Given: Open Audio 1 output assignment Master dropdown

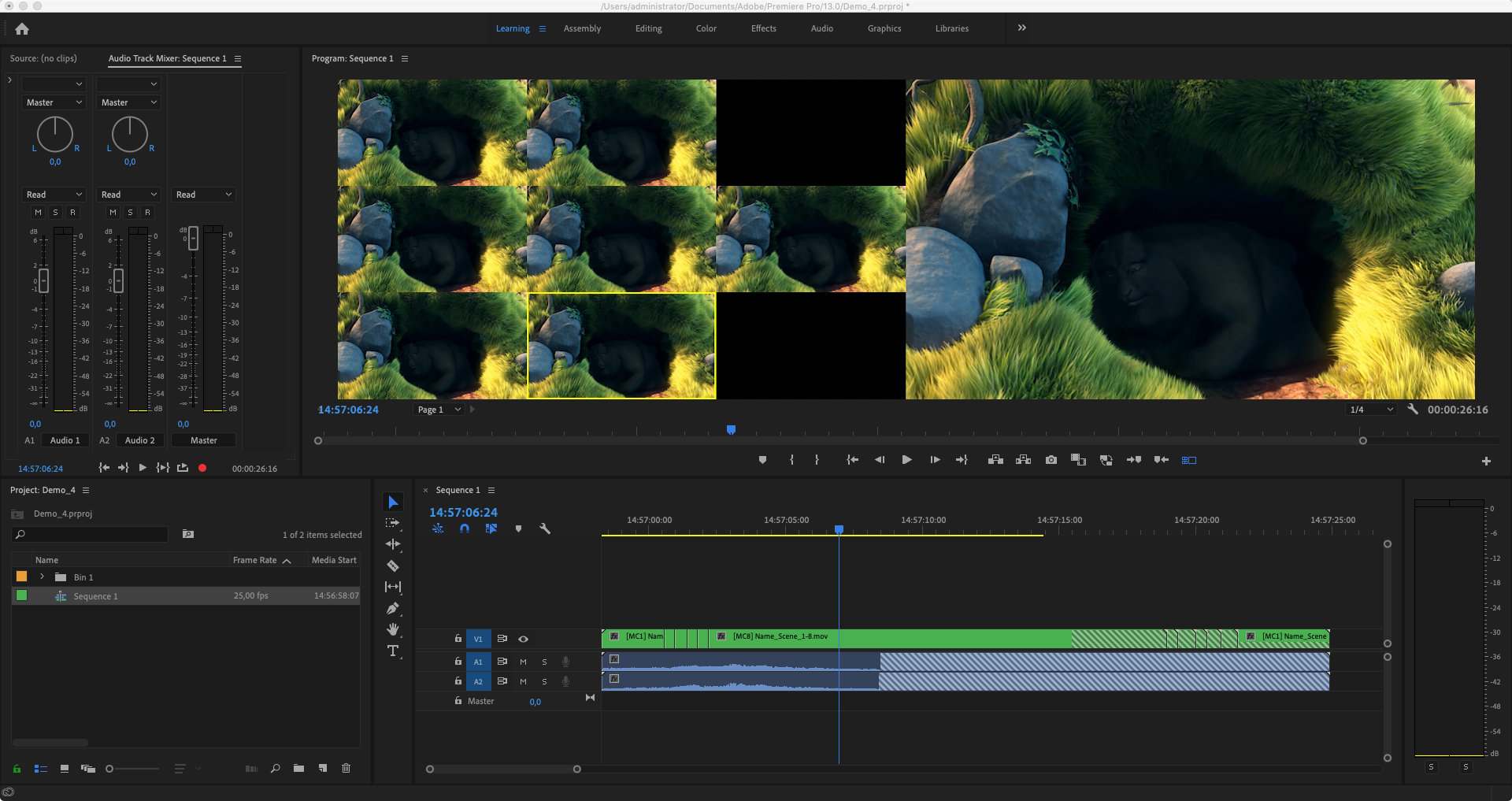Looking at the screenshot, I should 54,102.
